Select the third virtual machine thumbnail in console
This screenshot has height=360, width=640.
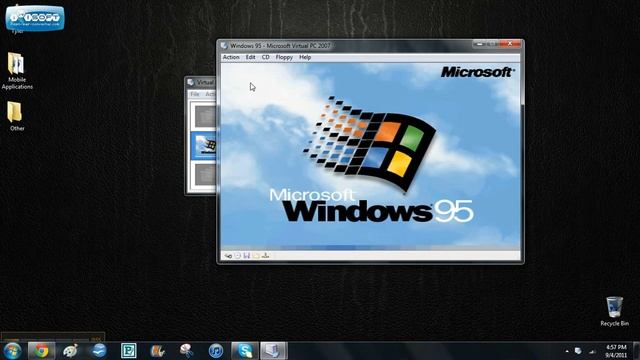[x=204, y=175]
